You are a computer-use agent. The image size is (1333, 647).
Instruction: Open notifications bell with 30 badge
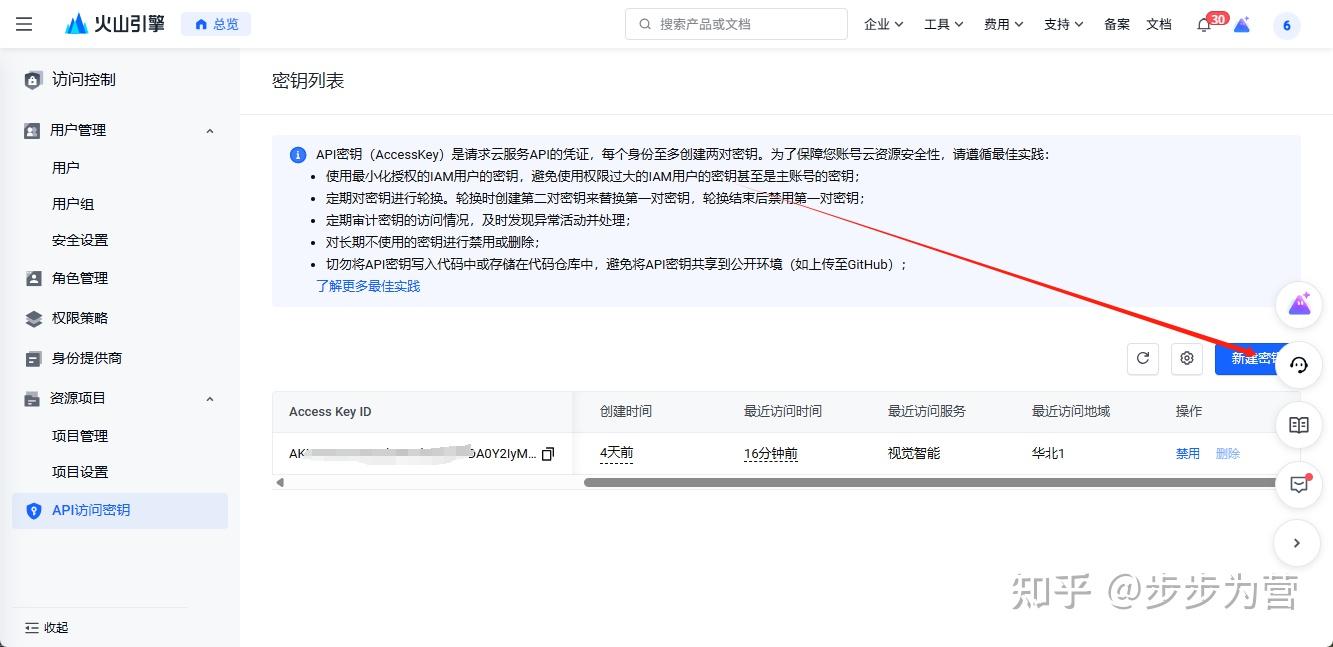1206,24
